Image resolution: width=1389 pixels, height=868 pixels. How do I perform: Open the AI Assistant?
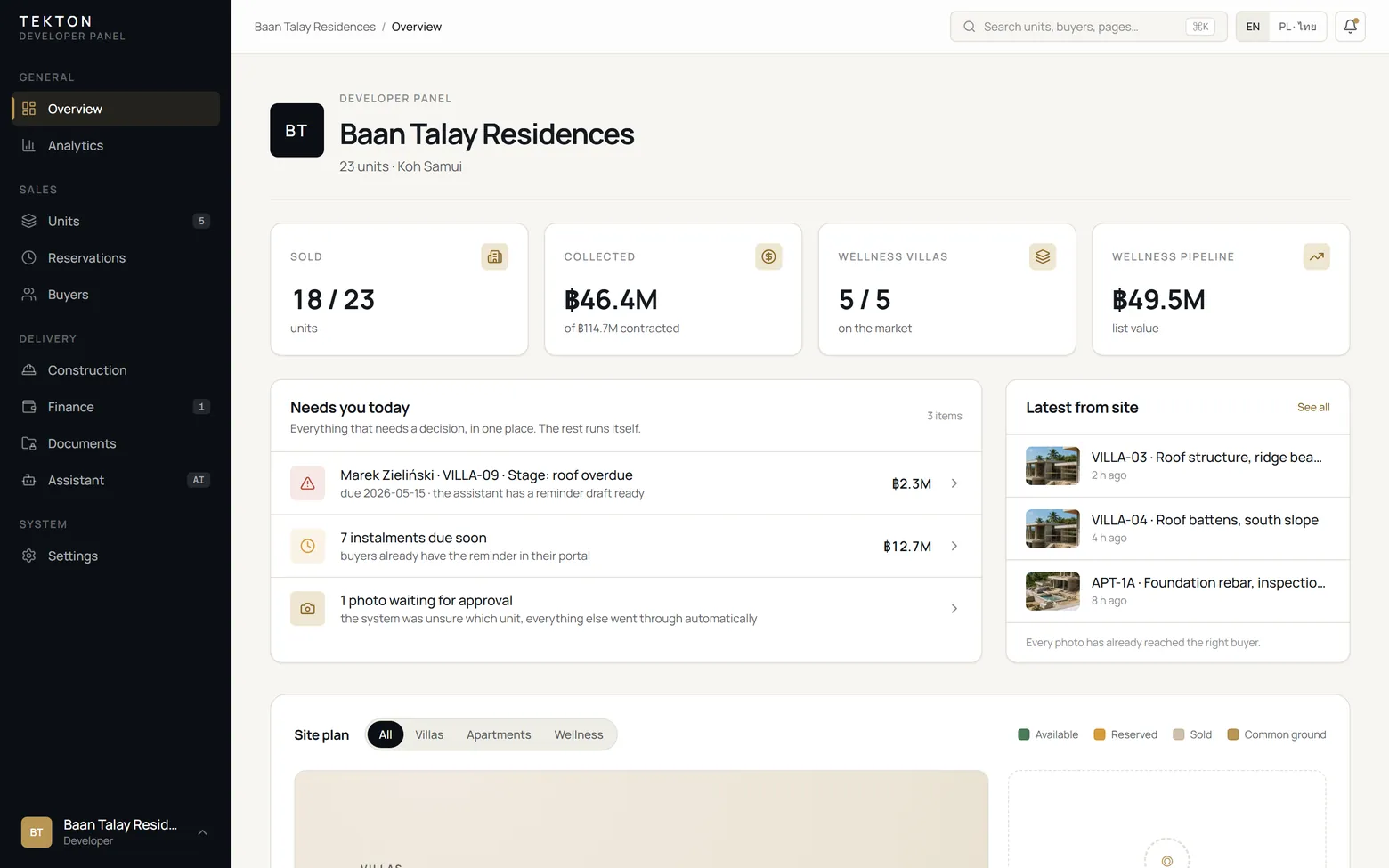click(116, 480)
